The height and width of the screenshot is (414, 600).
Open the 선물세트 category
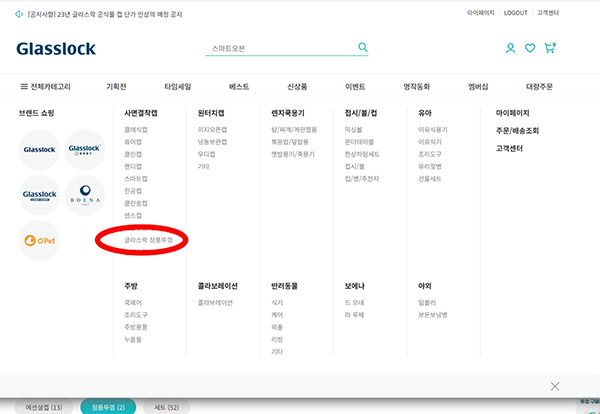[430, 179]
